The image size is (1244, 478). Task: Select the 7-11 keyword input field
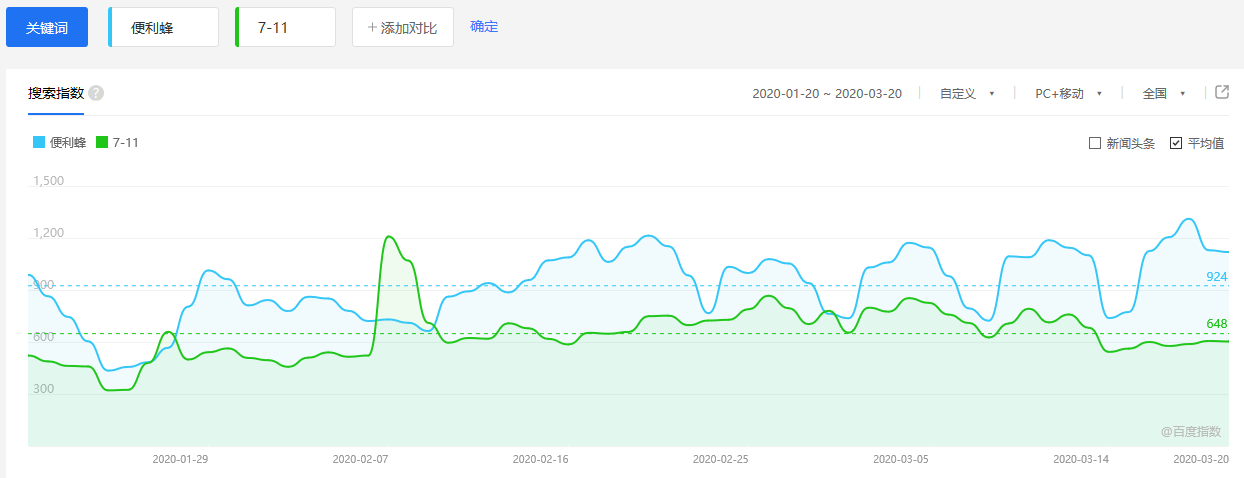(287, 28)
